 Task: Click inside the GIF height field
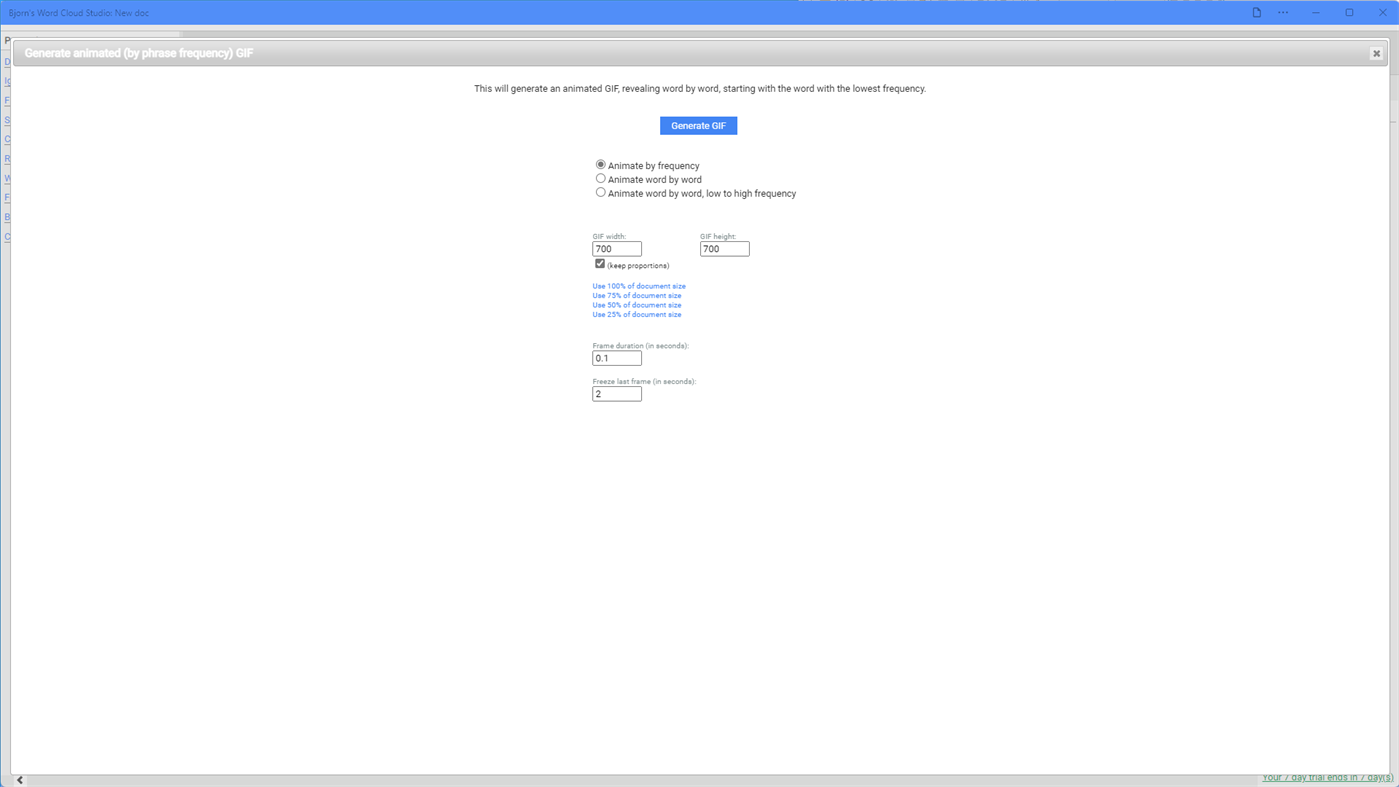[723, 248]
